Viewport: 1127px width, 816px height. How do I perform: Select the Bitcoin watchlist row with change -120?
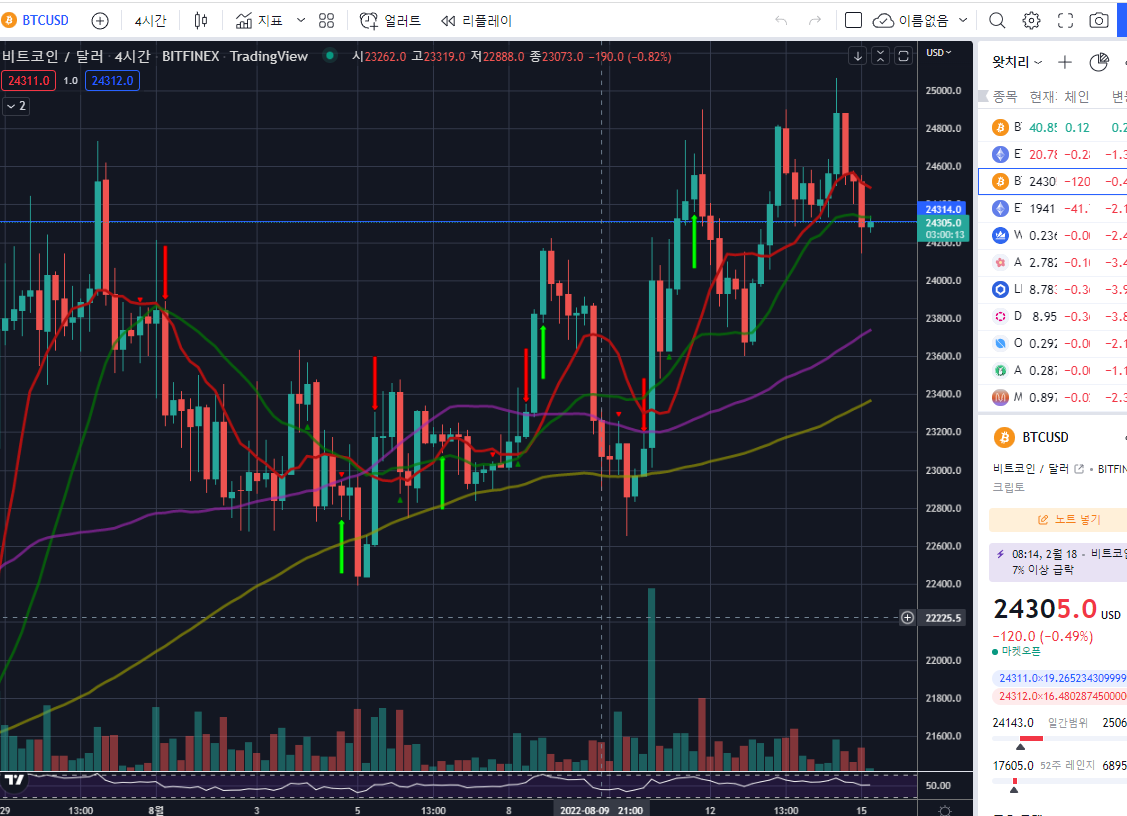coord(1052,181)
